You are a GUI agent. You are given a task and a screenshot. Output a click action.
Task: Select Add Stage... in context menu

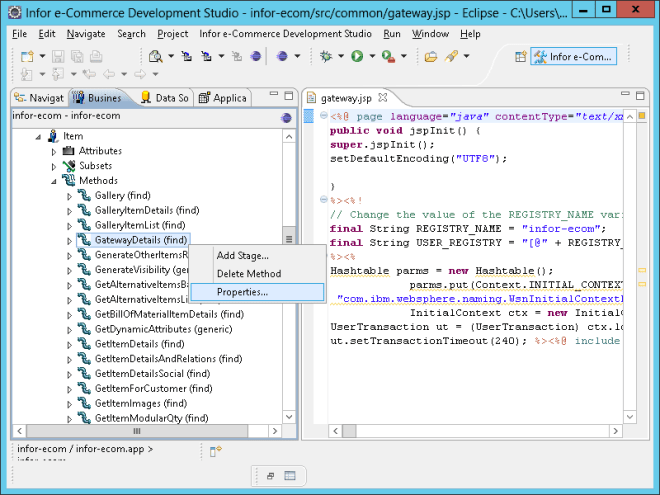click(x=242, y=256)
